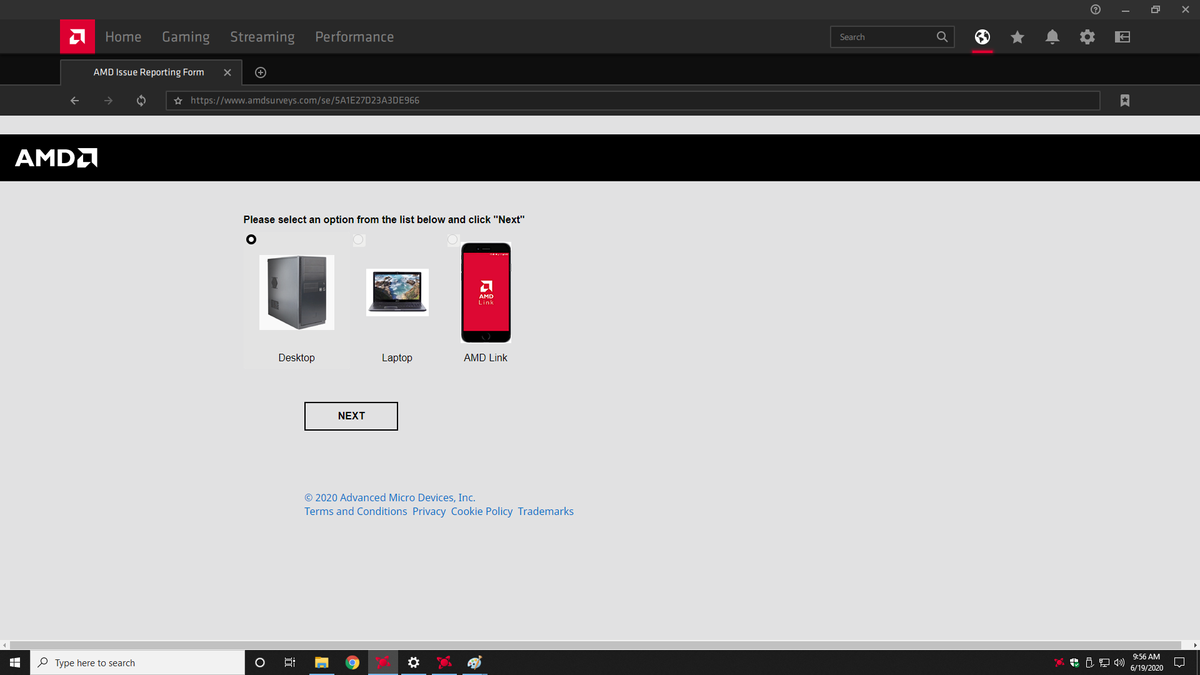Reload the survey page with the refresh icon
This screenshot has width=1200, height=675.
click(141, 100)
